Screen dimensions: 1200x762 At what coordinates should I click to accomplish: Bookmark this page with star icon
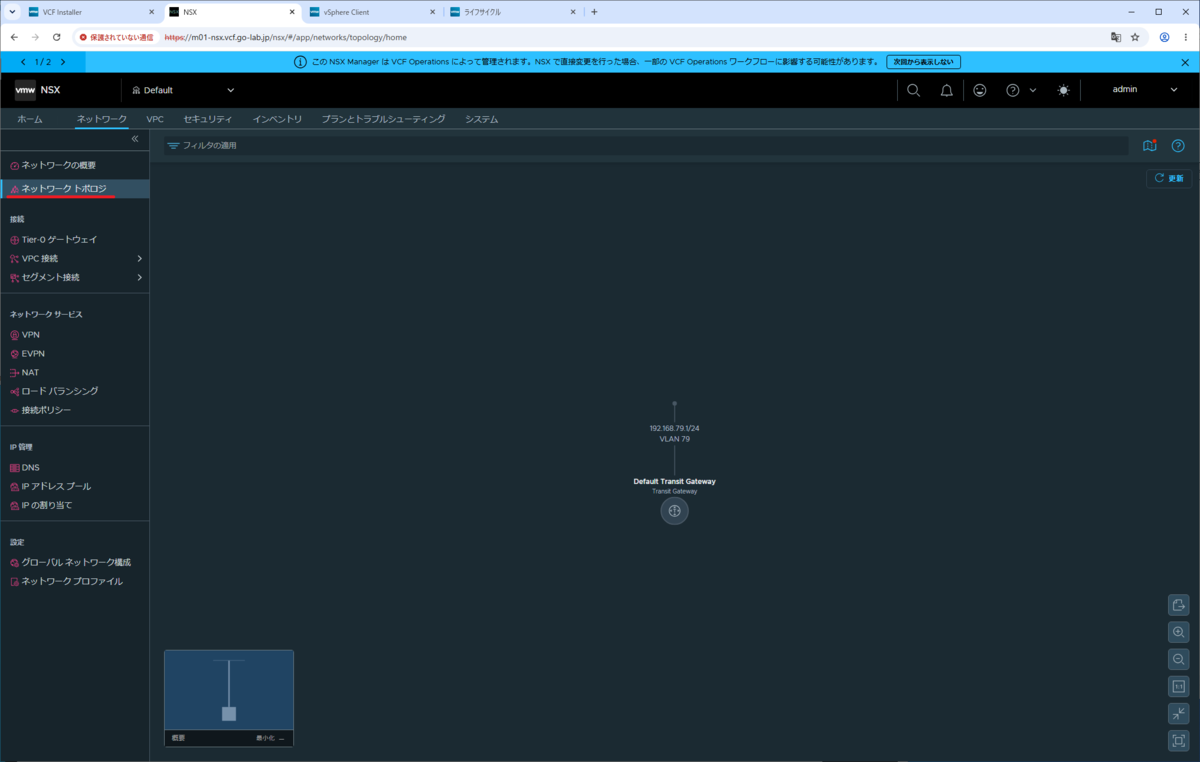(x=1135, y=37)
